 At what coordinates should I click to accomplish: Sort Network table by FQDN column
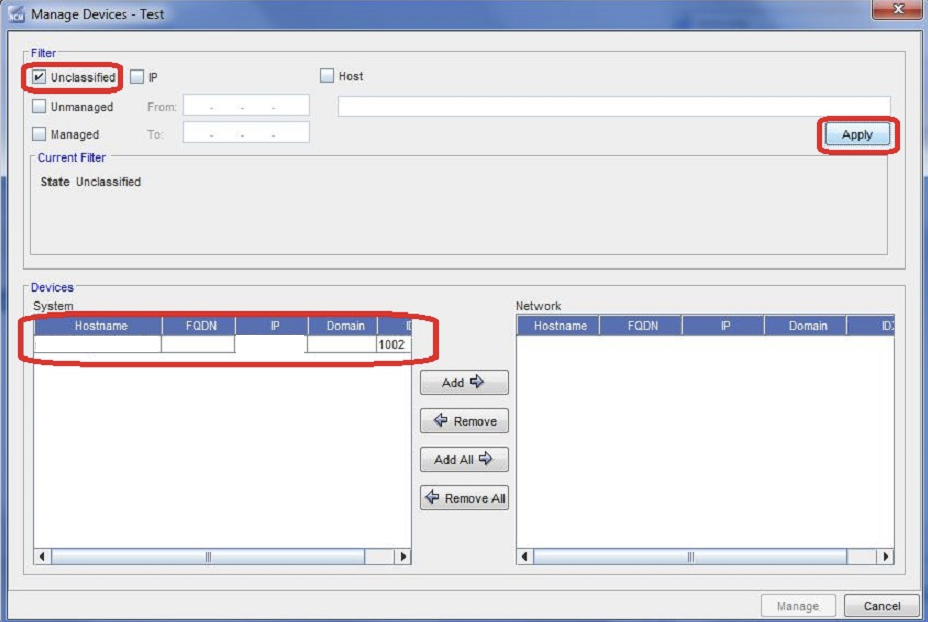pos(641,325)
